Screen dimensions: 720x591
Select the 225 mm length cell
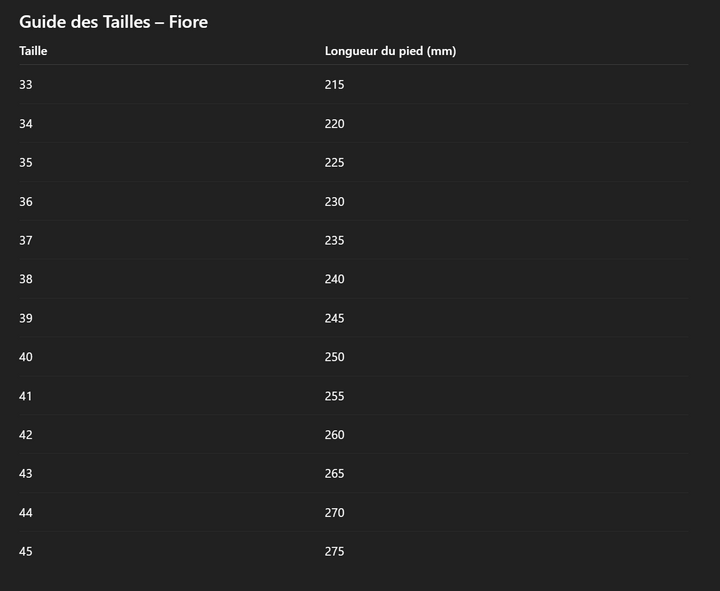point(334,163)
